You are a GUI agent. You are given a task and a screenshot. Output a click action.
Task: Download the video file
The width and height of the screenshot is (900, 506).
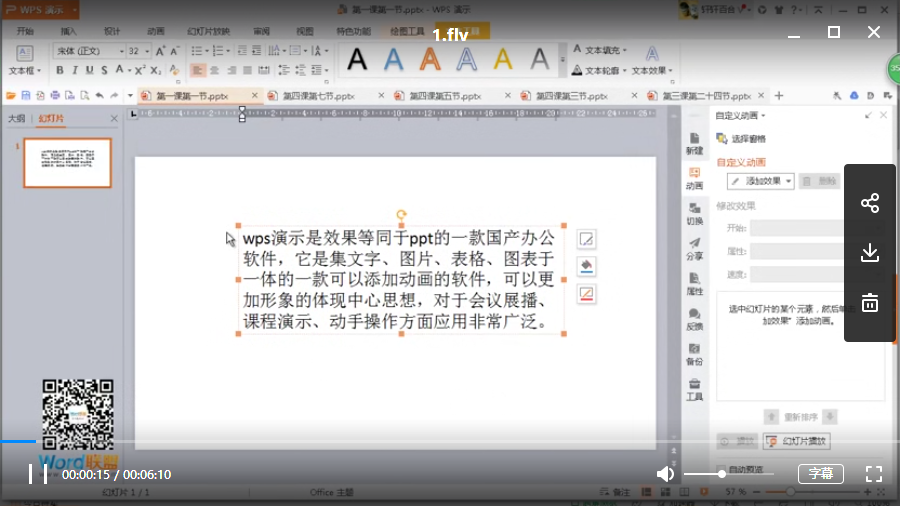(x=870, y=252)
